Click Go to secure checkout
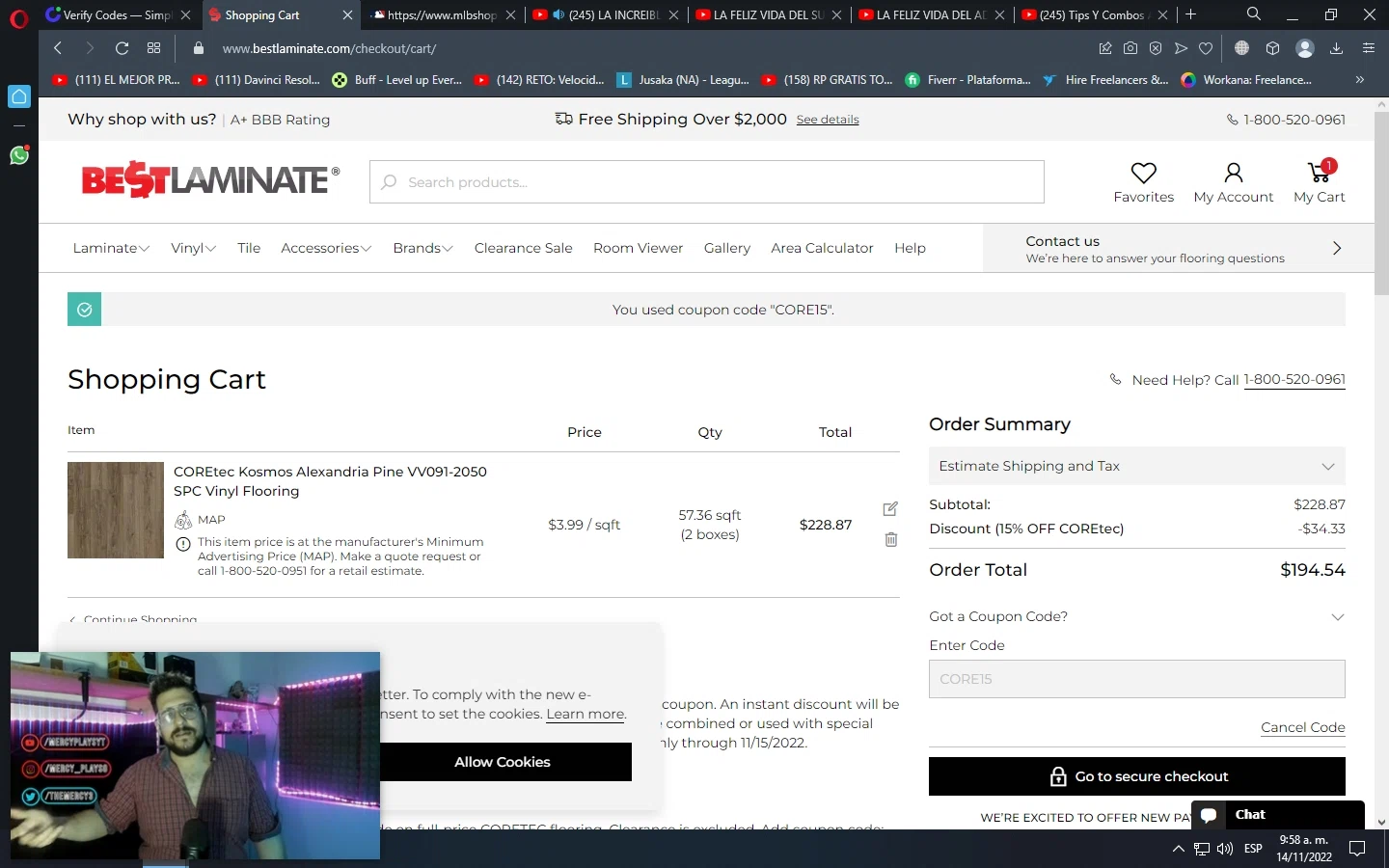The height and width of the screenshot is (868, 1389). click(1136, 776)
